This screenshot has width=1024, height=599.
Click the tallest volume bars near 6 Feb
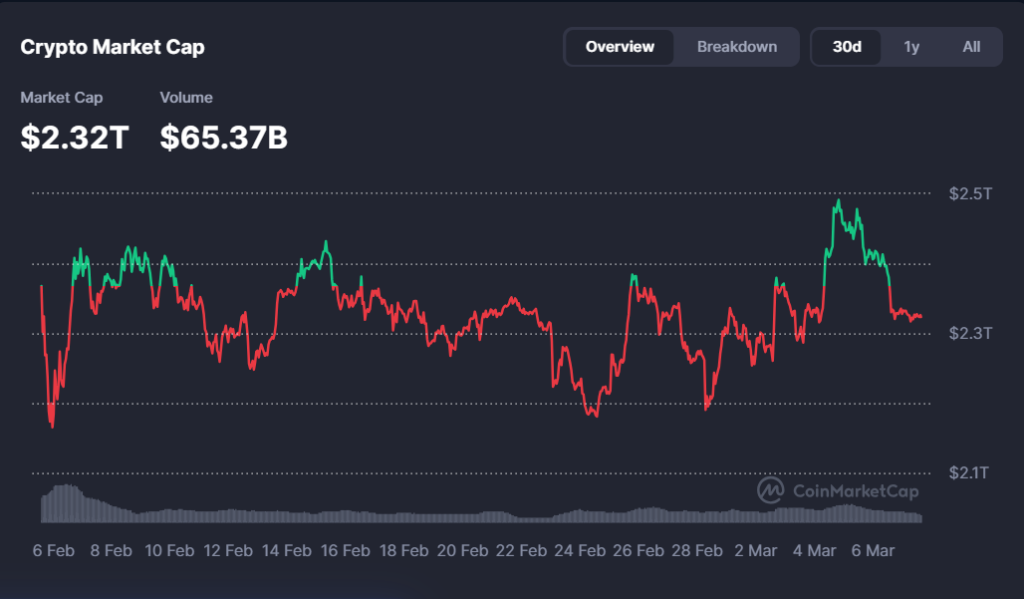(65, 500)
